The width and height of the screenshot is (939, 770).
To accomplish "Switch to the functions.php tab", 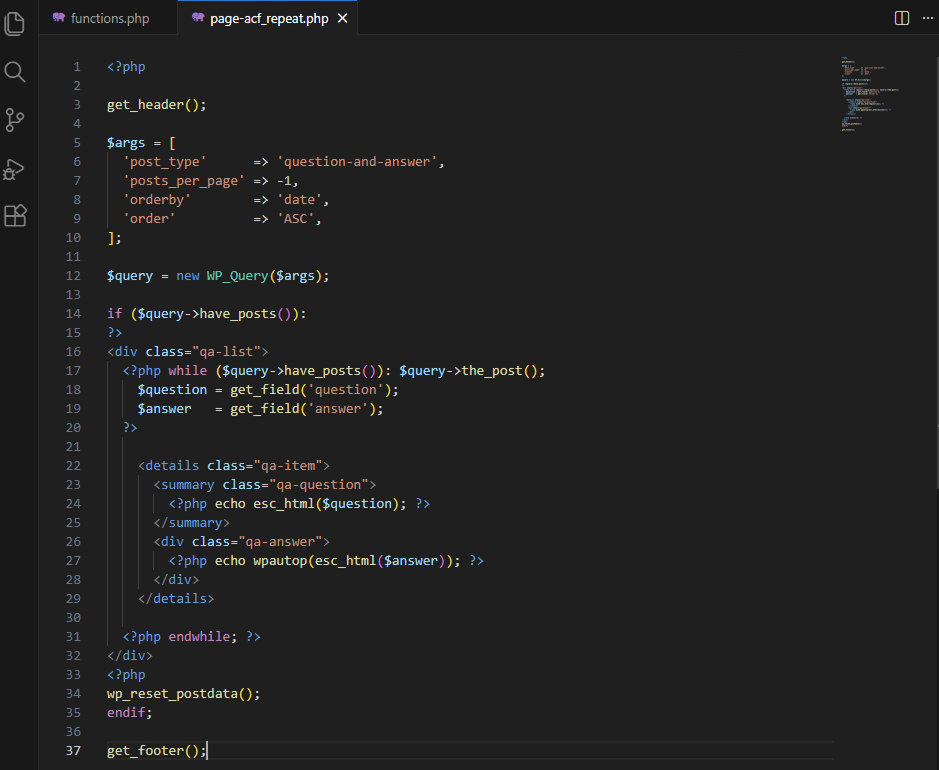I will pyautogui.click(x=109, y=18).
